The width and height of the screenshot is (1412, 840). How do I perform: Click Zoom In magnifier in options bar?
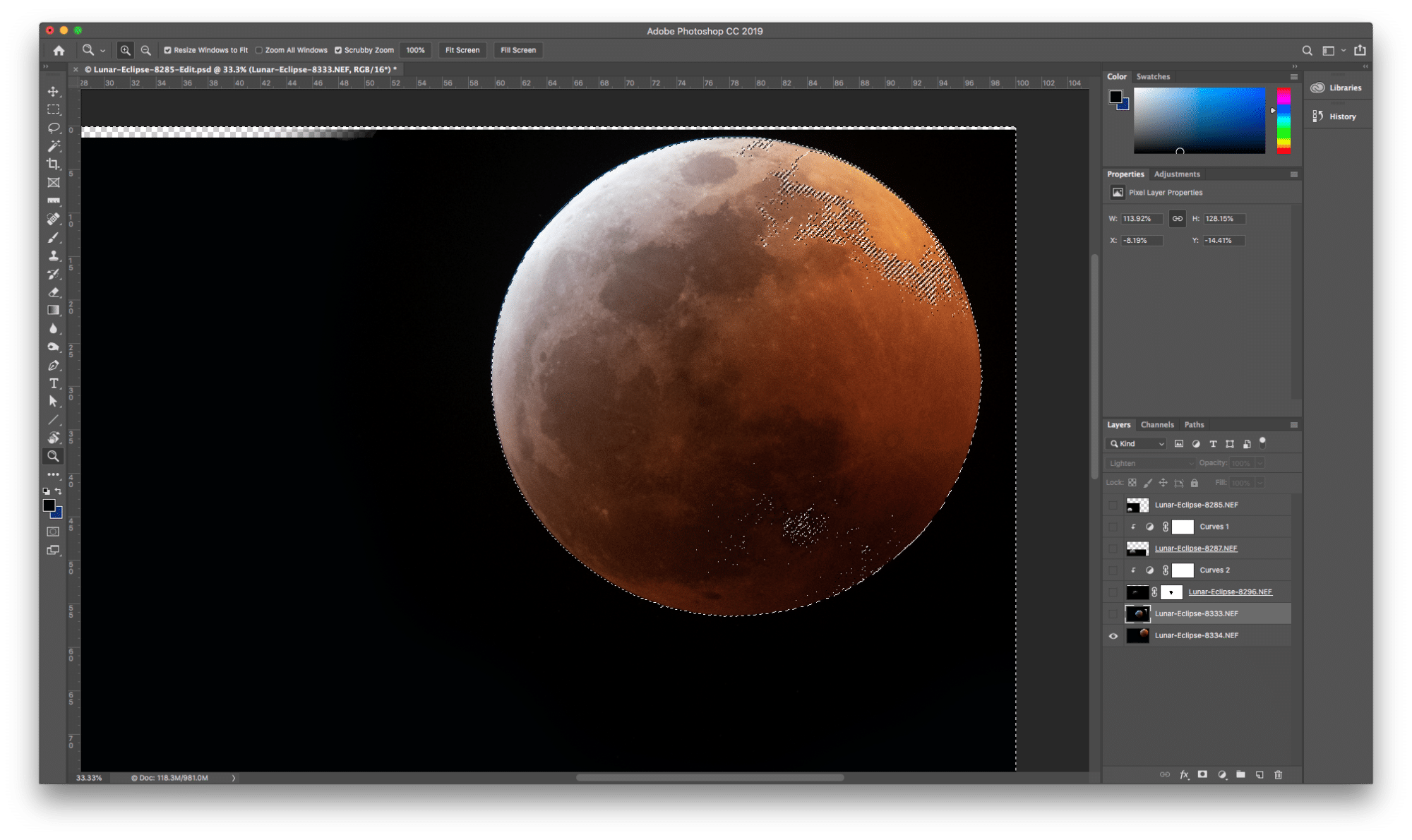pos(125,50)
